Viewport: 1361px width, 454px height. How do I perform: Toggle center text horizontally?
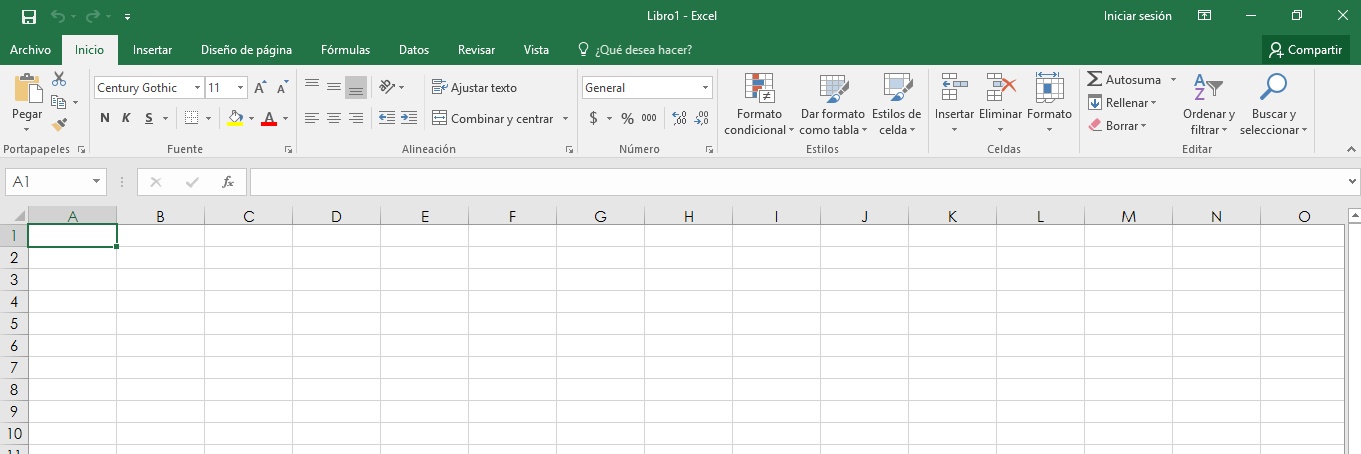pos(333,118)
